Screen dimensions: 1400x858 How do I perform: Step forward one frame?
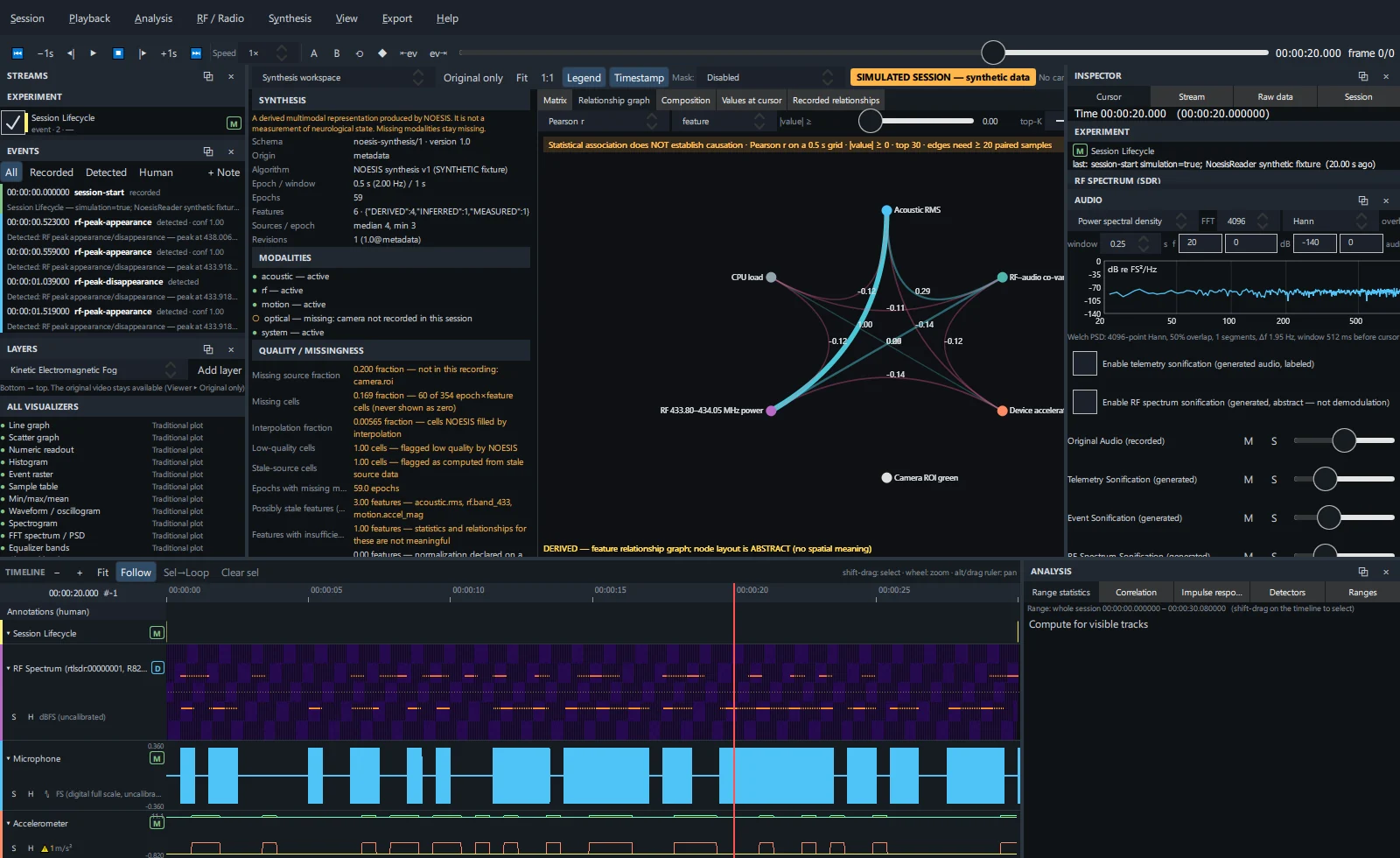click(143, 53)
